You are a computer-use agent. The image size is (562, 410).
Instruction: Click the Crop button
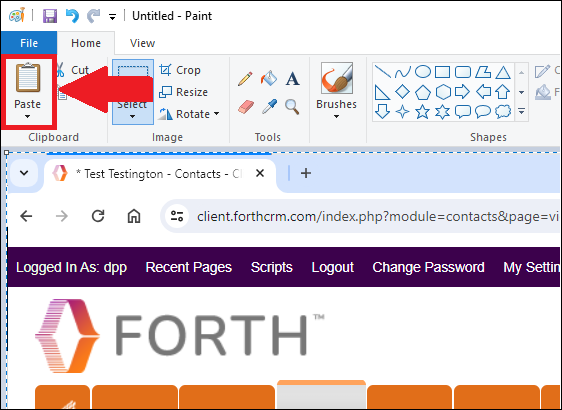180,70
